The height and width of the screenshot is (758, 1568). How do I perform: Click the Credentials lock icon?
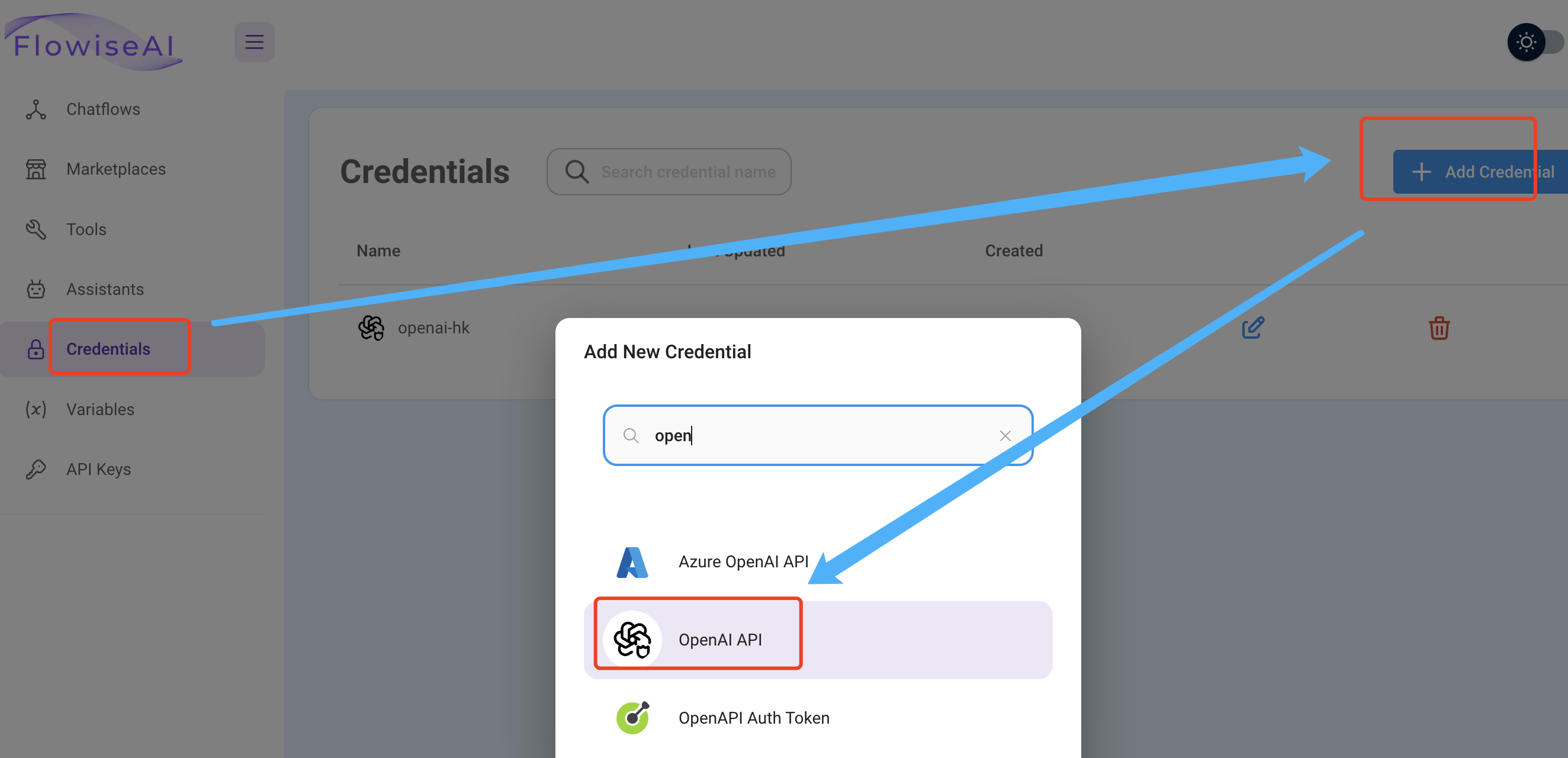pos(34,349)
